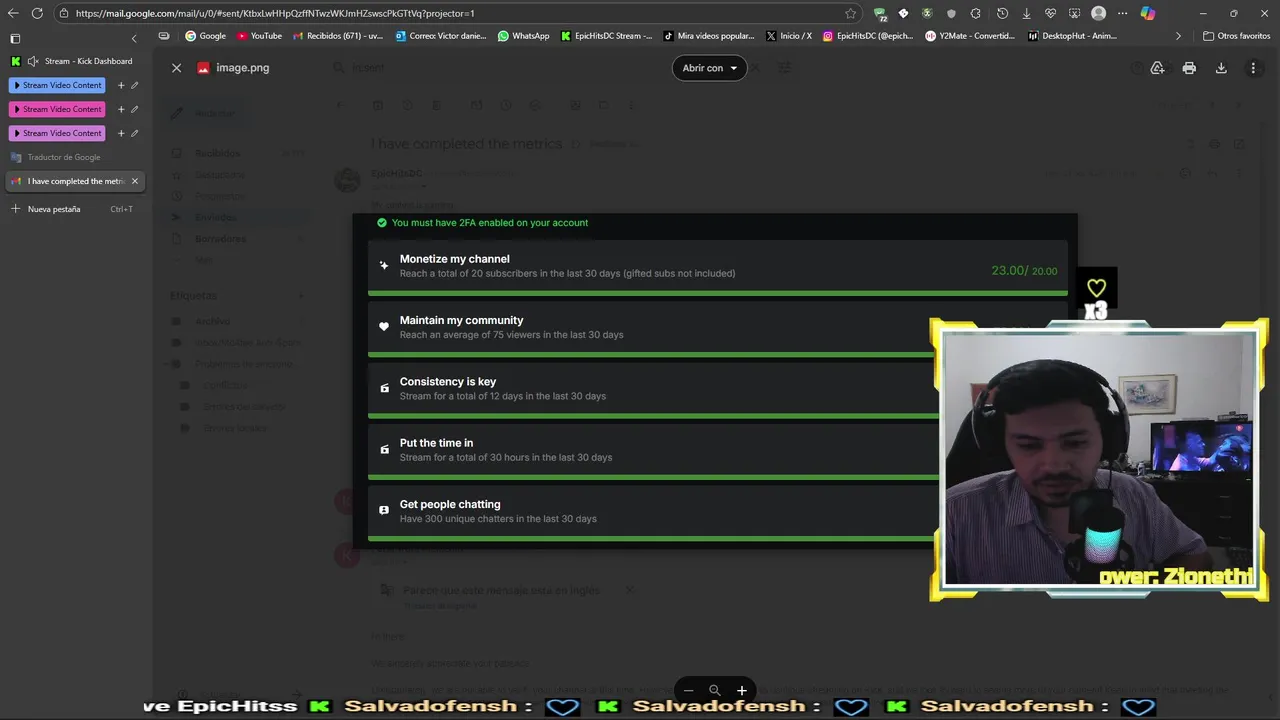This screenshot has width=1280, height=720.
Task: Add page to favorites with the star icon
Action: click(851, 13)
